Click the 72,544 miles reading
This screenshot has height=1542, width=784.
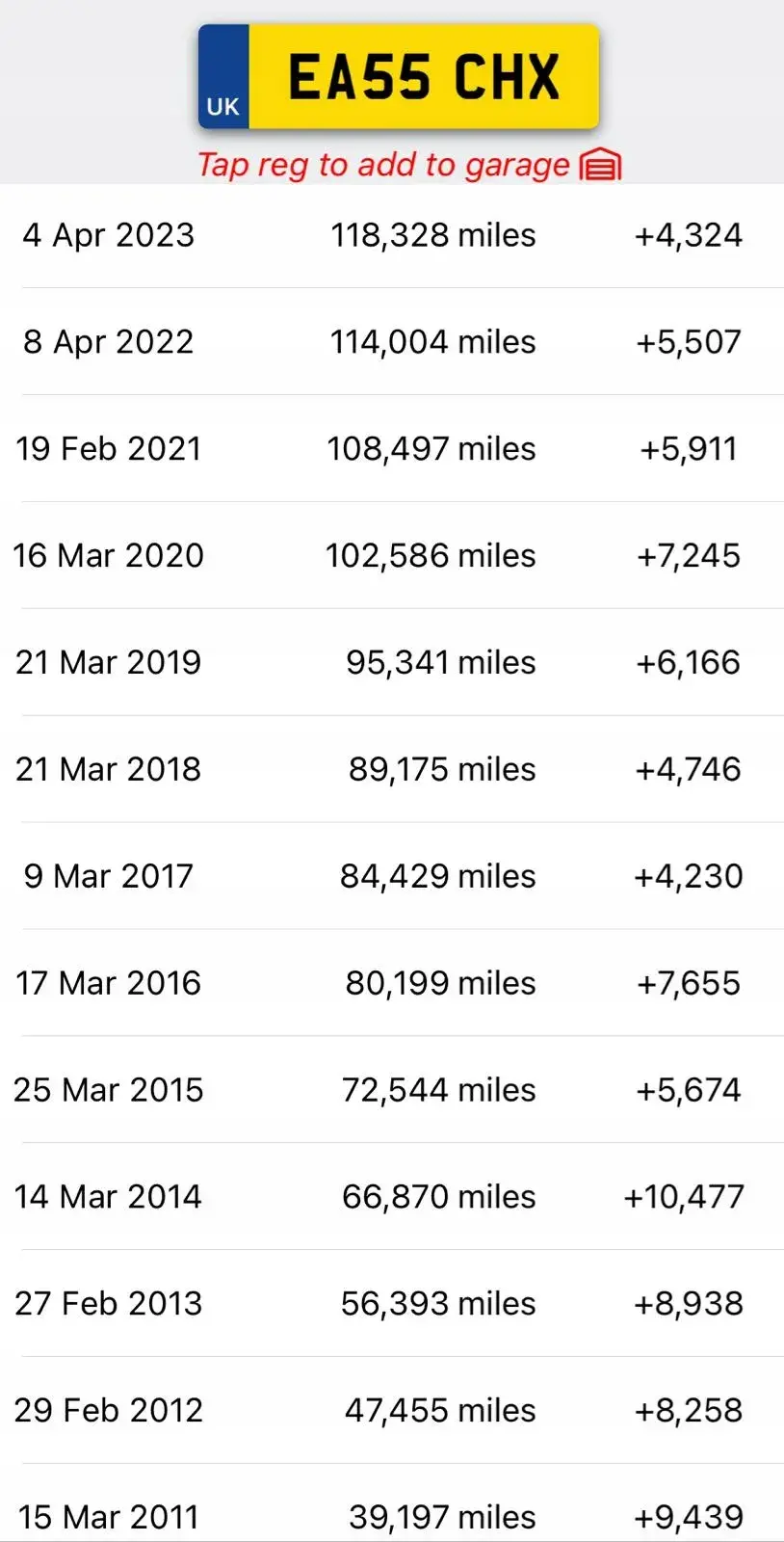pyautogui.click(x=438, y=1091)
